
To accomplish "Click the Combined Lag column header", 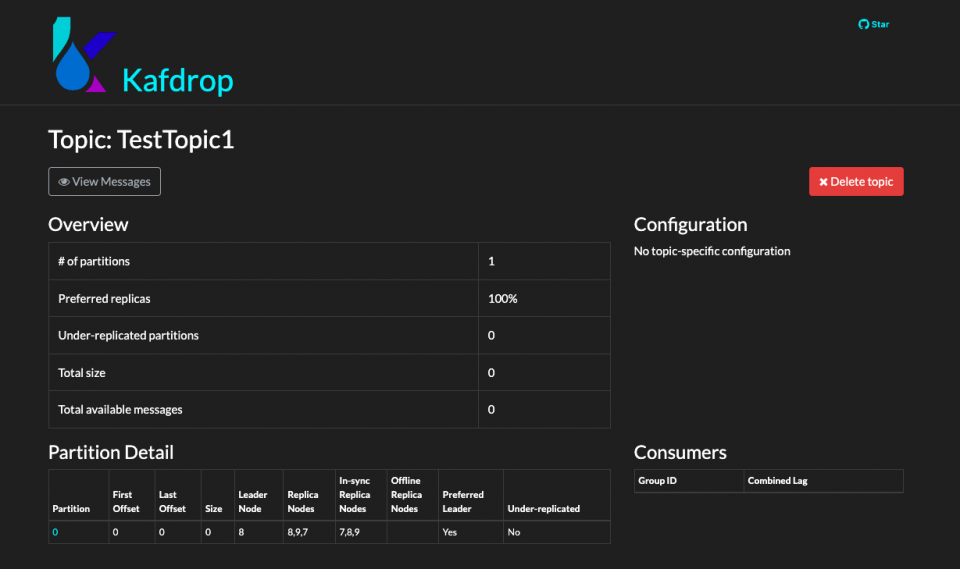I will tap(778, 481).
